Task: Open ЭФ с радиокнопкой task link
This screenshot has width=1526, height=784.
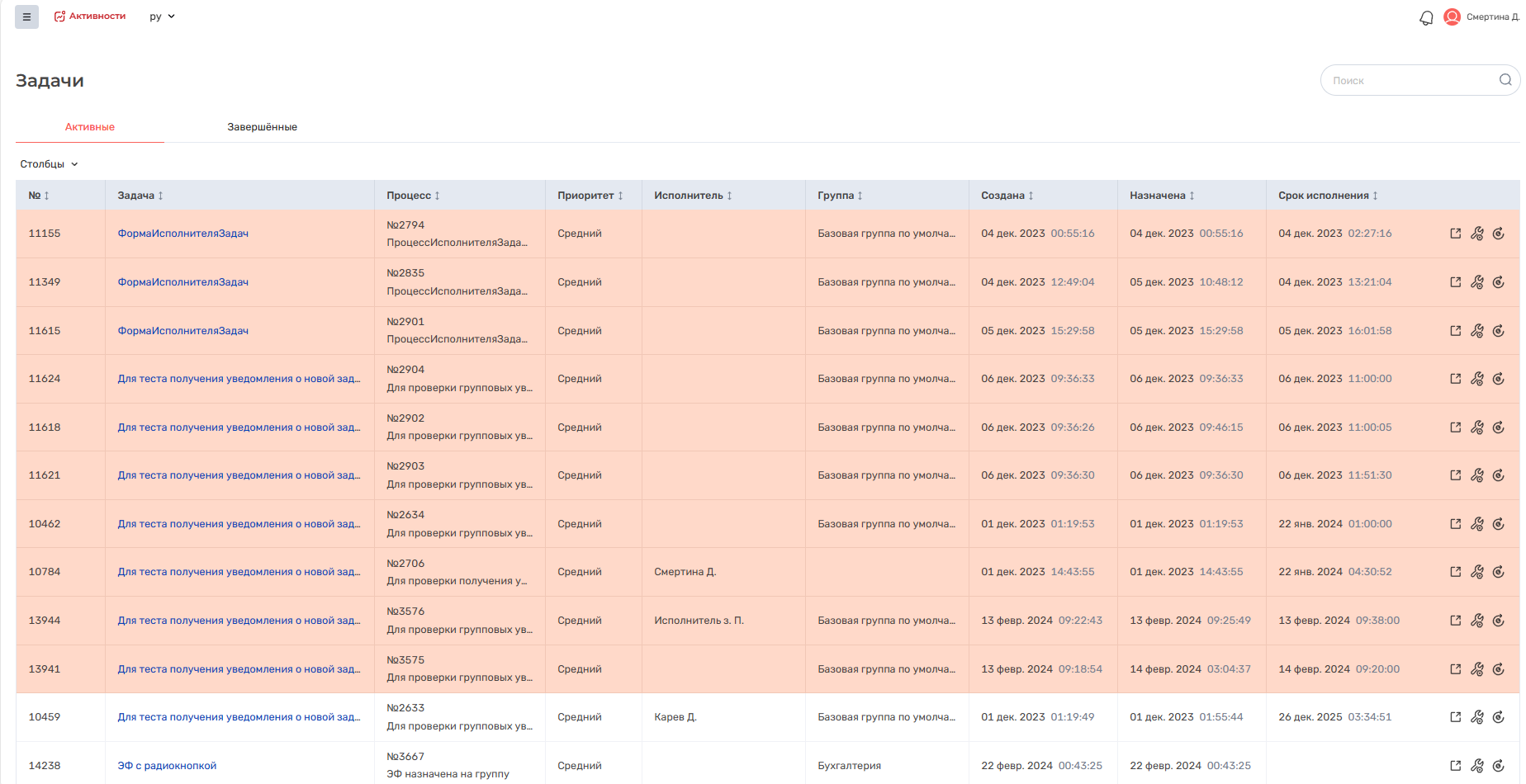Action: (167, 766)
